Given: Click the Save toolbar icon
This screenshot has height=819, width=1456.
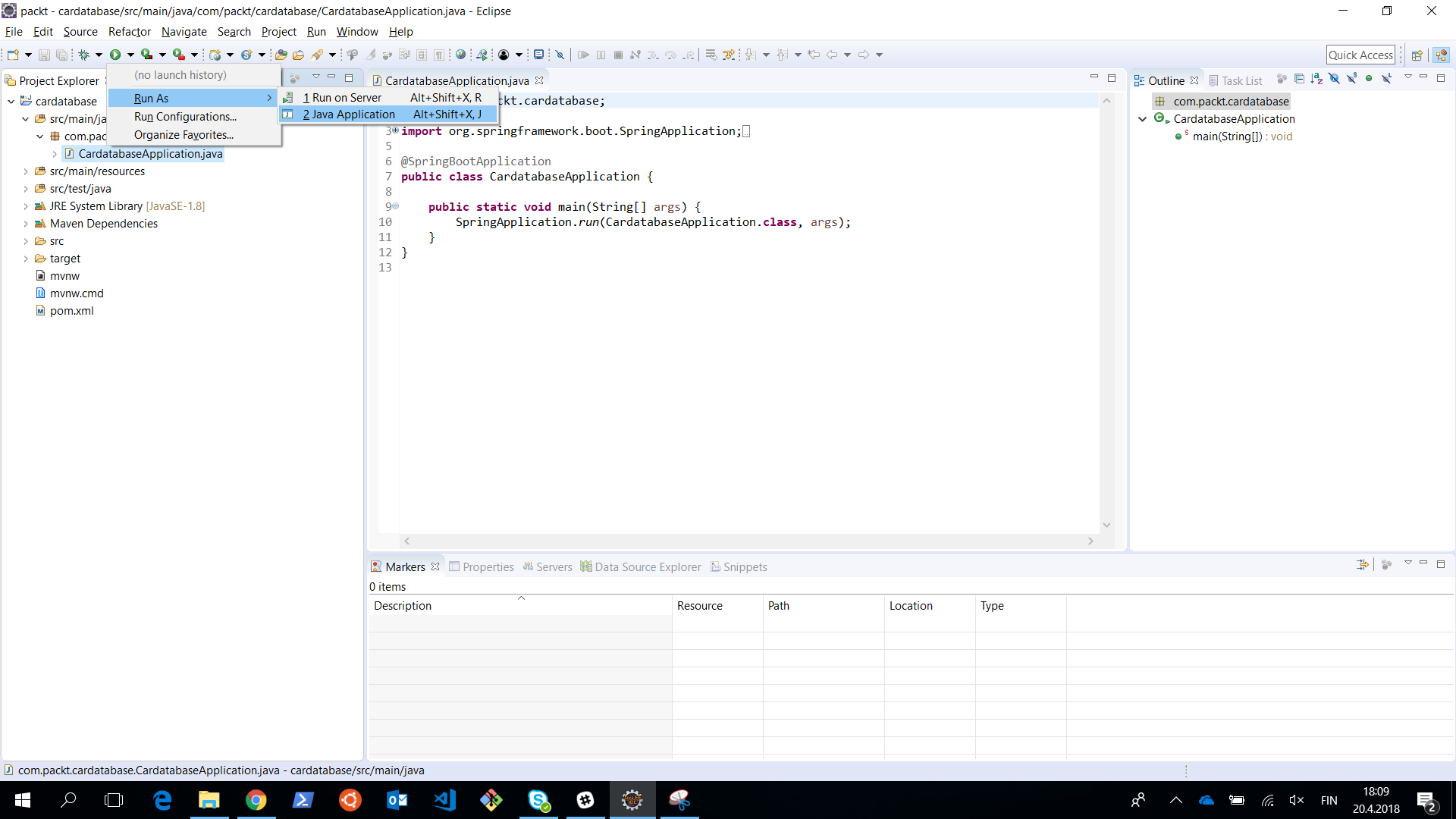Looking at the screenshot, I should click(x=44, y=55).
